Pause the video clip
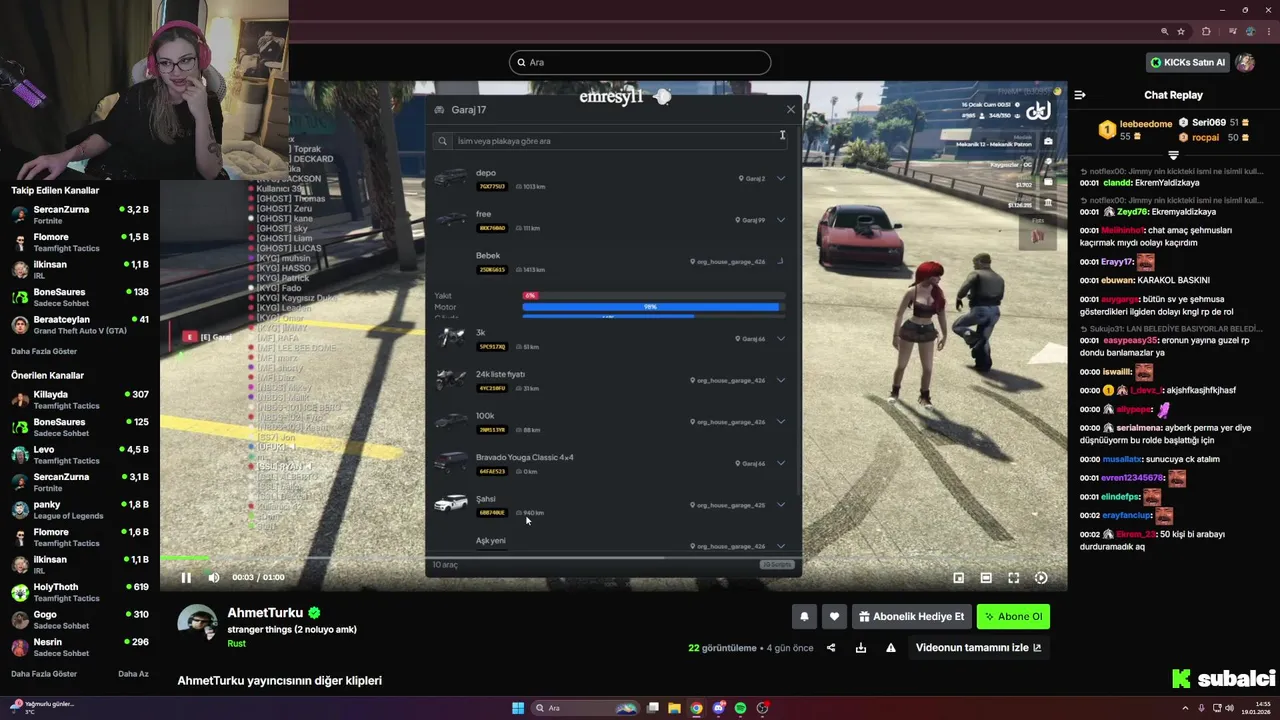1280x720 pixels. tap(186, 577)
